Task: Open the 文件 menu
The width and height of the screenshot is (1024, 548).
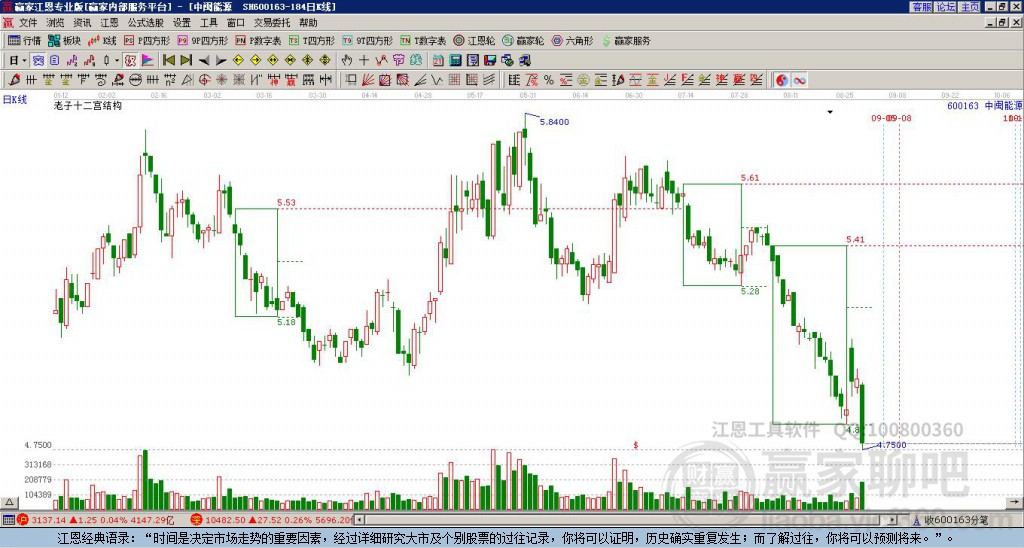Action: coord(27,23)
